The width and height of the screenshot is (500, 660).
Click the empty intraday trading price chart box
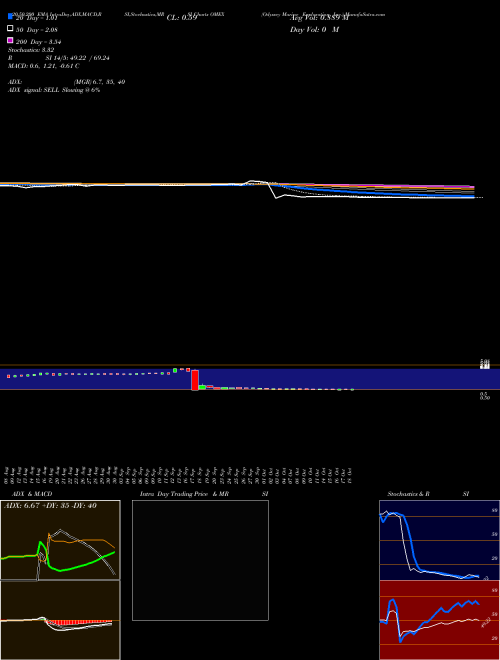pos(200,560)
